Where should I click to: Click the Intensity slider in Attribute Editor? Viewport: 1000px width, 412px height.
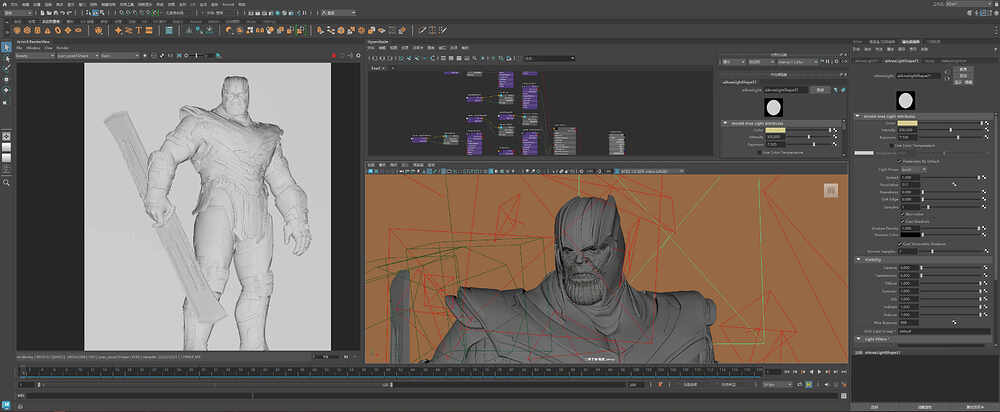pos(951,130)
